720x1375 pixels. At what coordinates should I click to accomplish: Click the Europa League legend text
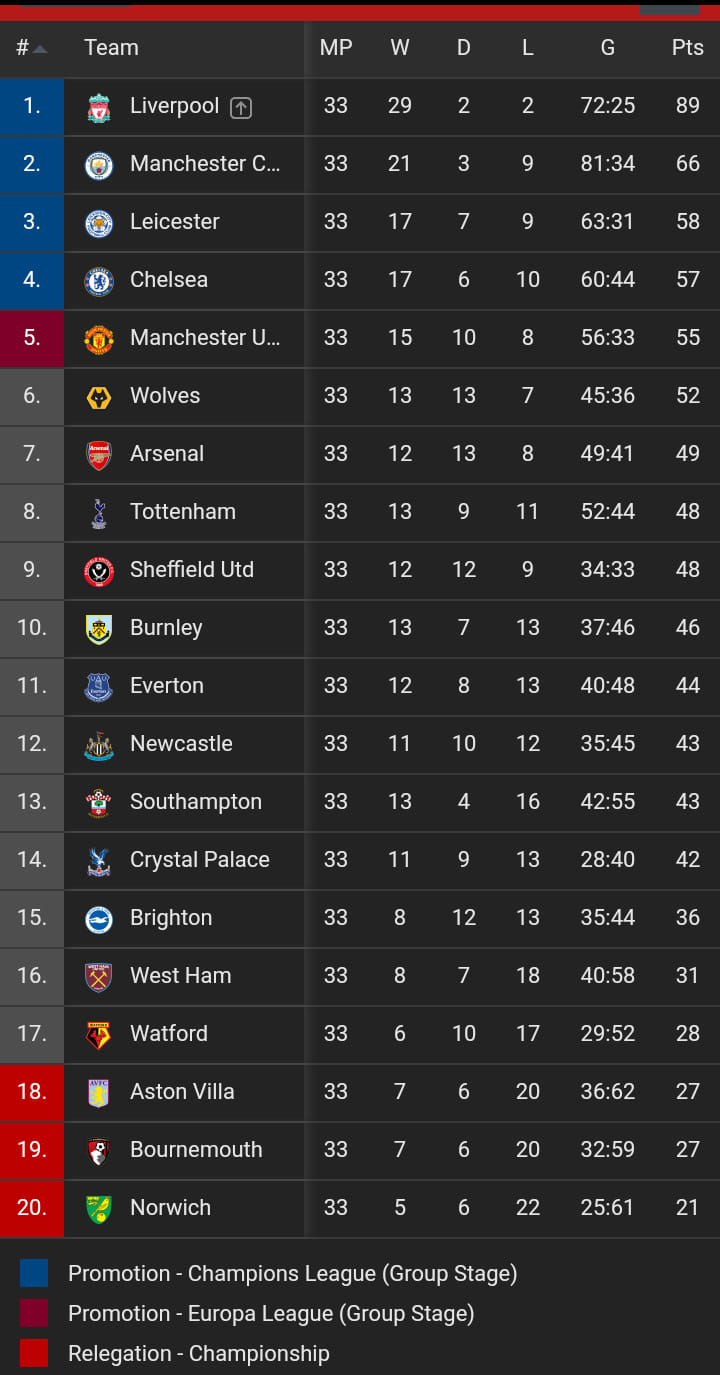click(x=271, y=1313)
